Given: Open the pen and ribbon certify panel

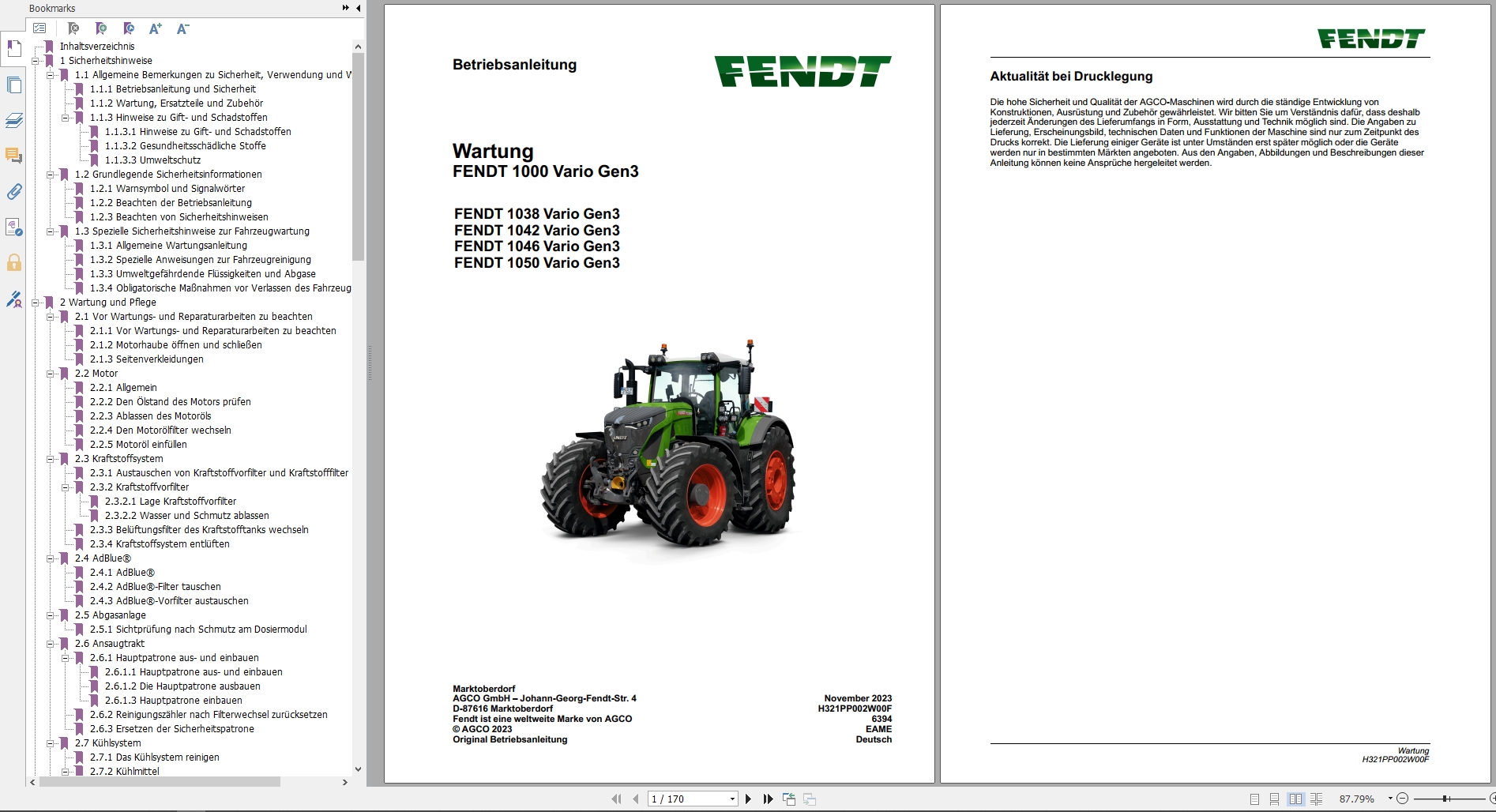Looking at the screenshot, I should (x=13, y=299).
